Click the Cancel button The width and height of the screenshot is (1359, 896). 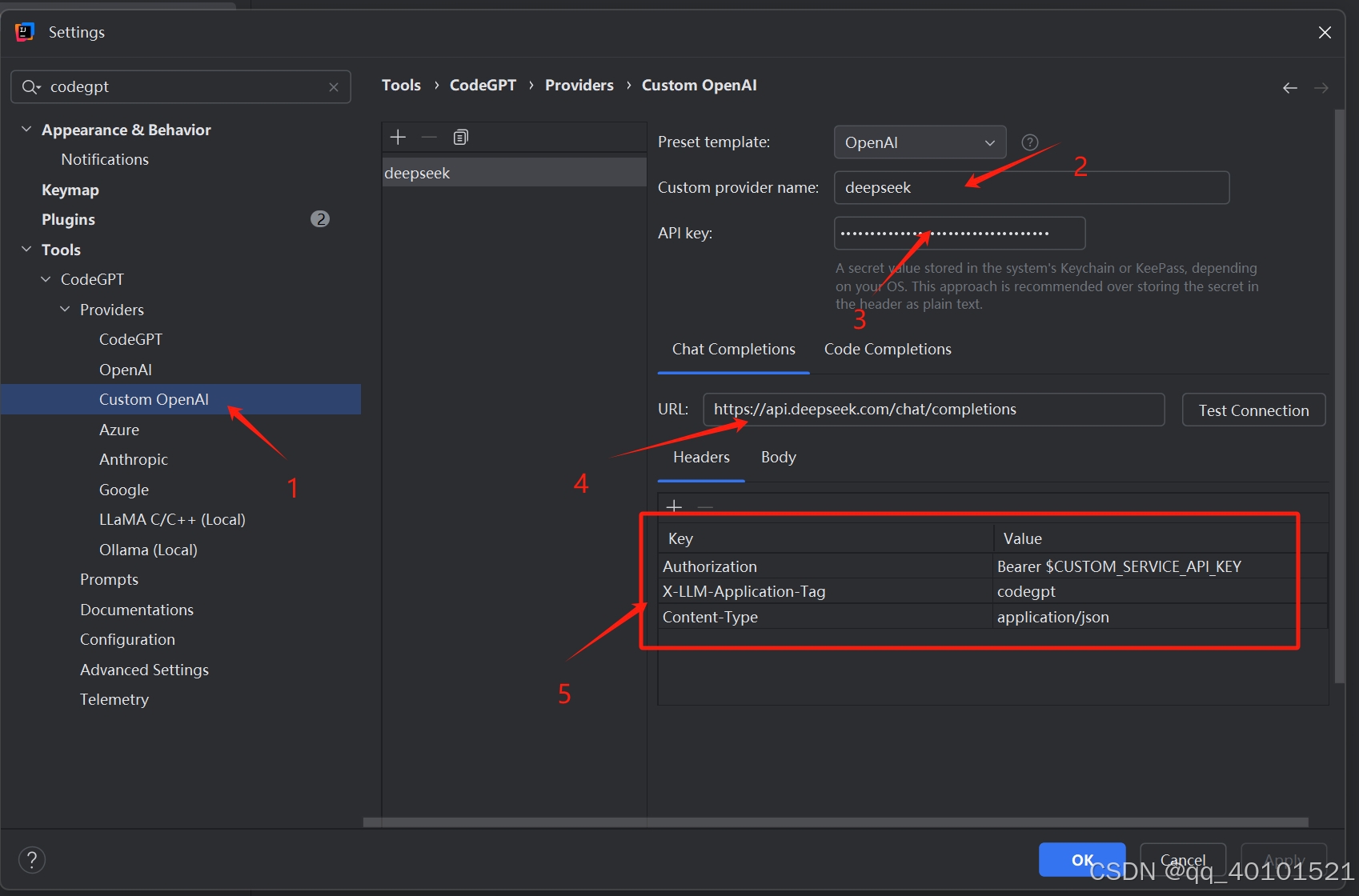[1183, 860]
